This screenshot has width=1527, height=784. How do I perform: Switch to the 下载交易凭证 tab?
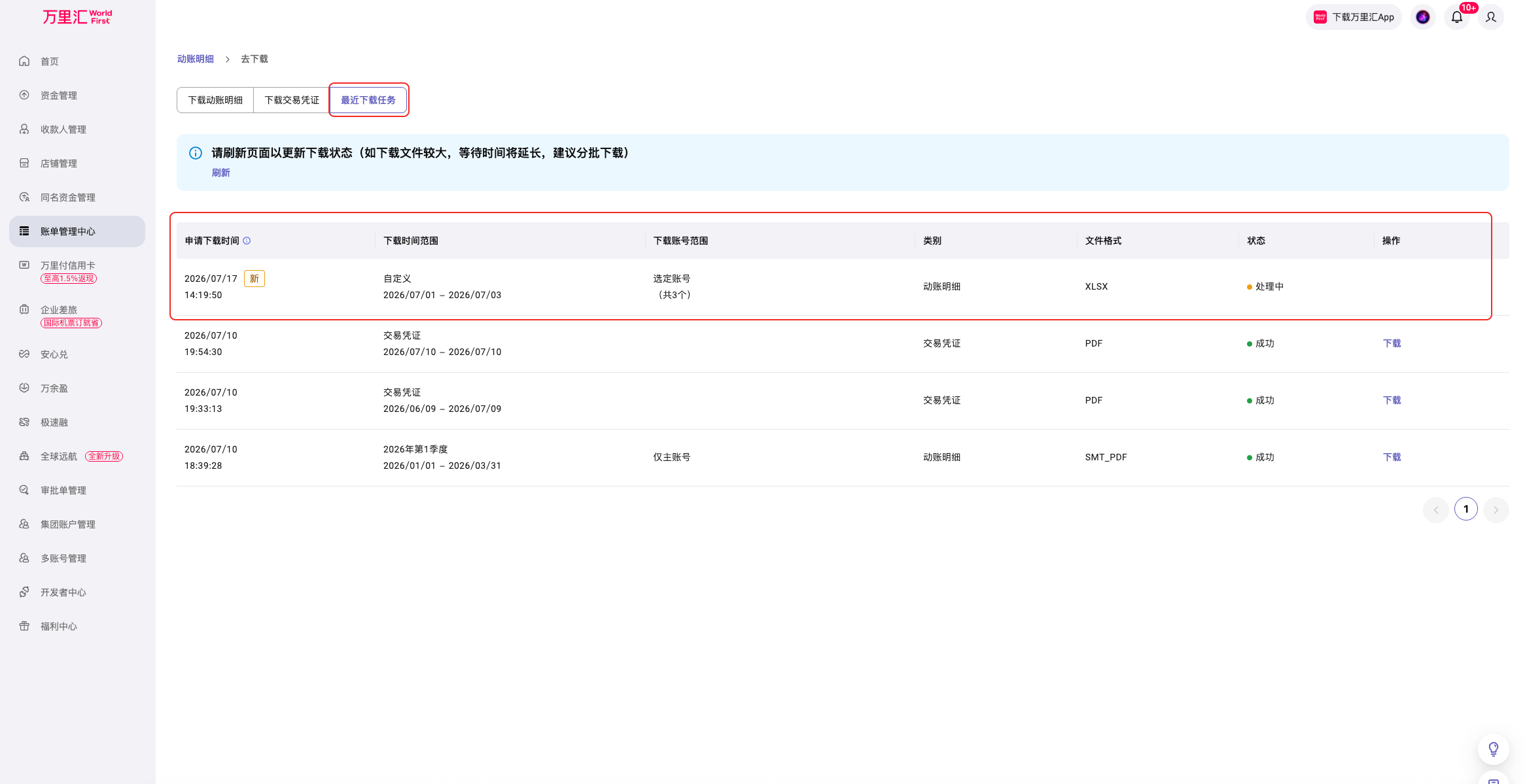click(292, 100)
